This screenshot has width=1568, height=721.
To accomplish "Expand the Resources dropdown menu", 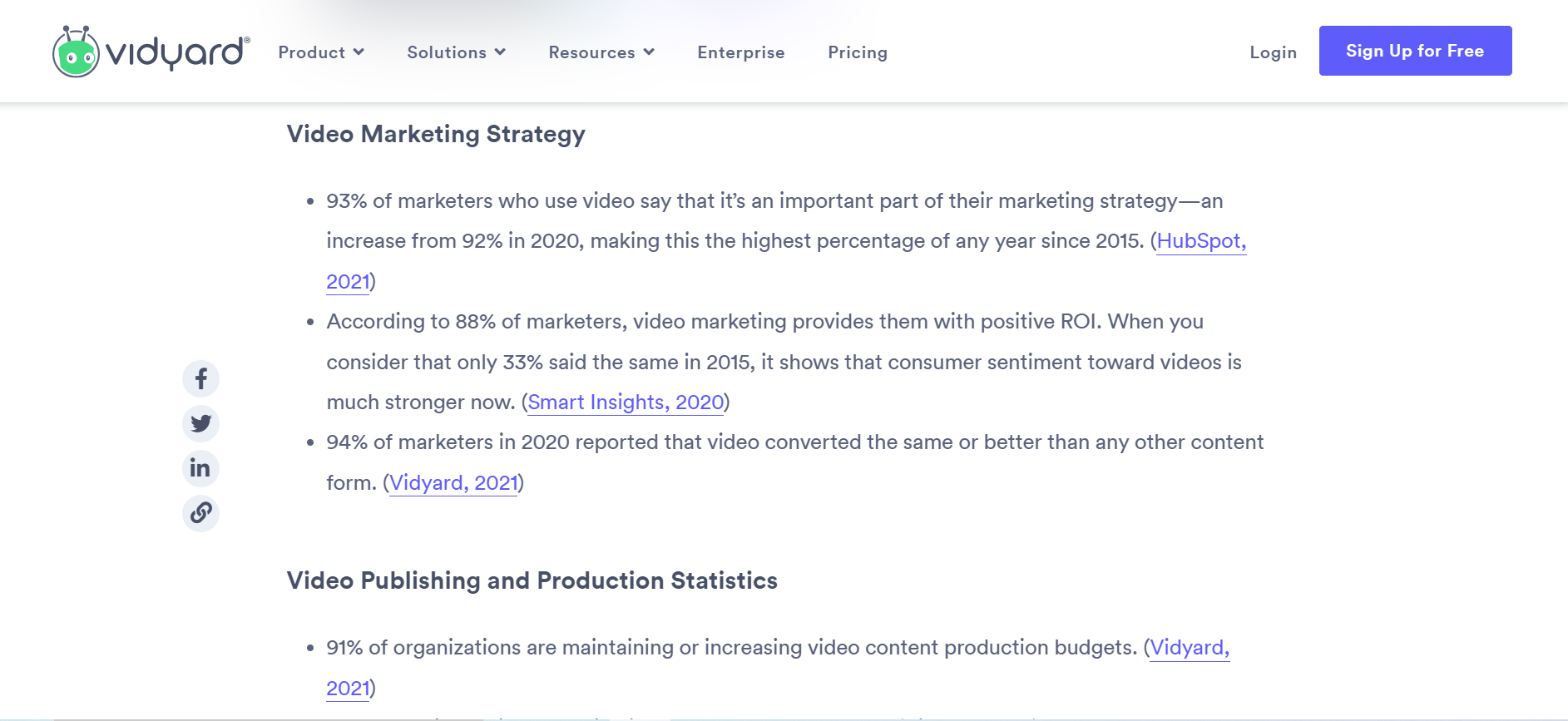I will click(x=601, y=52).
